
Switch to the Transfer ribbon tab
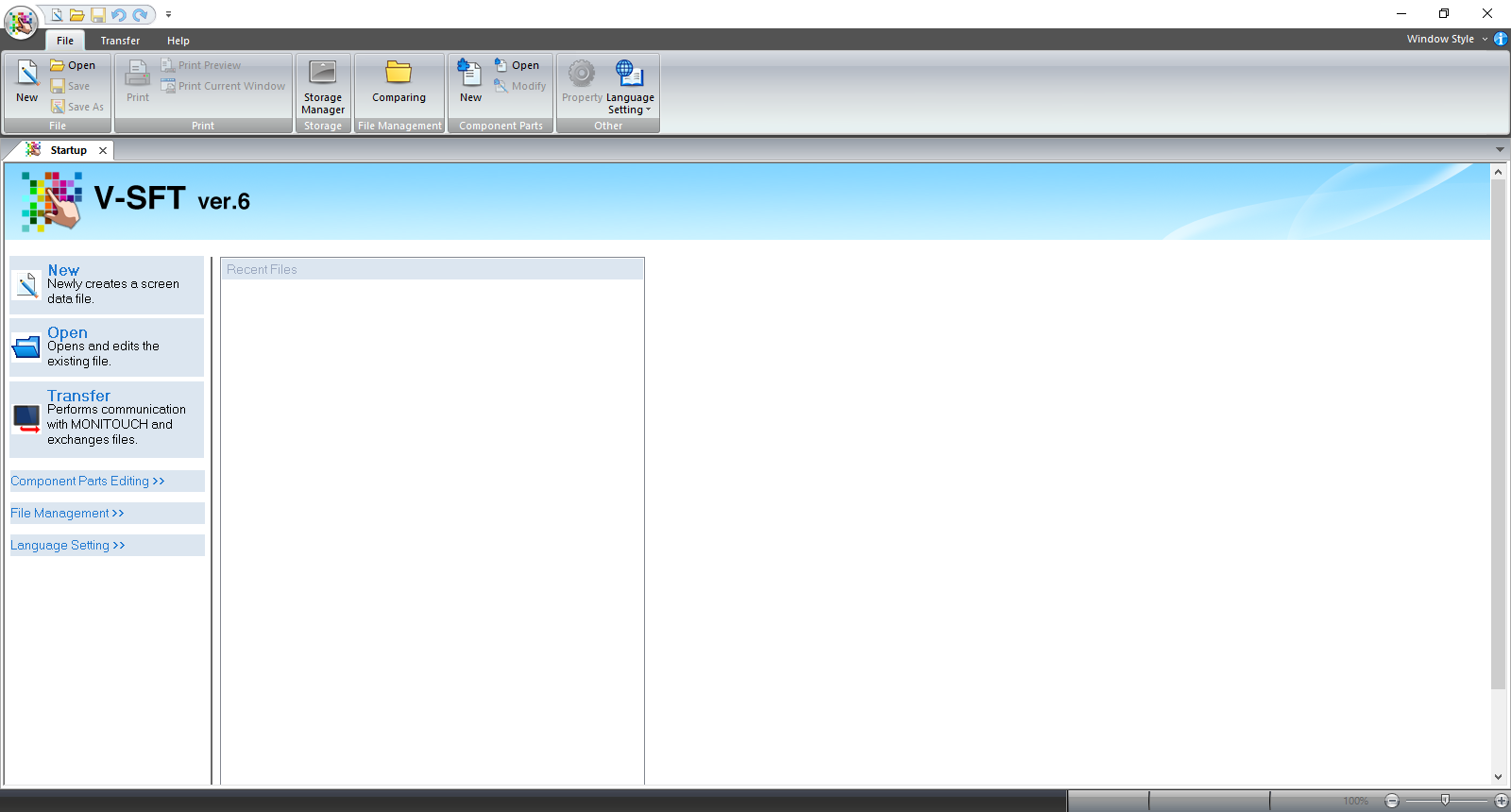click(120, 41)
